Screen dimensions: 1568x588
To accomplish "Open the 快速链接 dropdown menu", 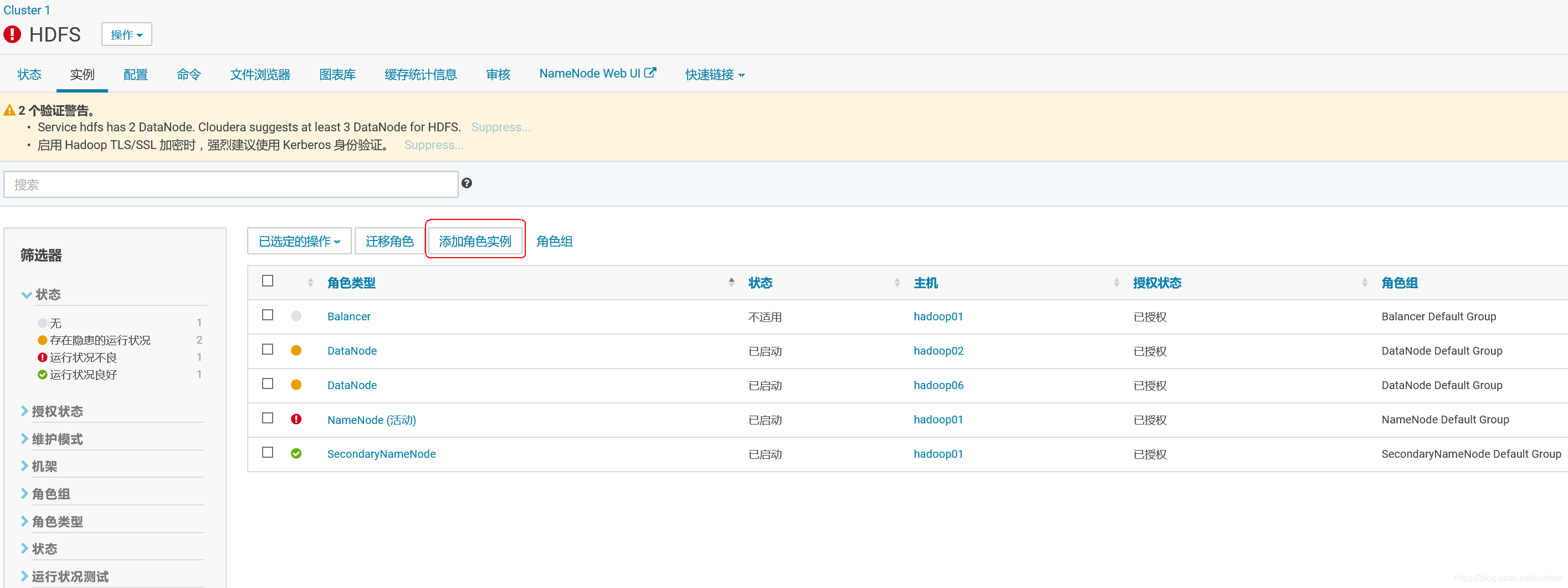I will pos(715,74).
